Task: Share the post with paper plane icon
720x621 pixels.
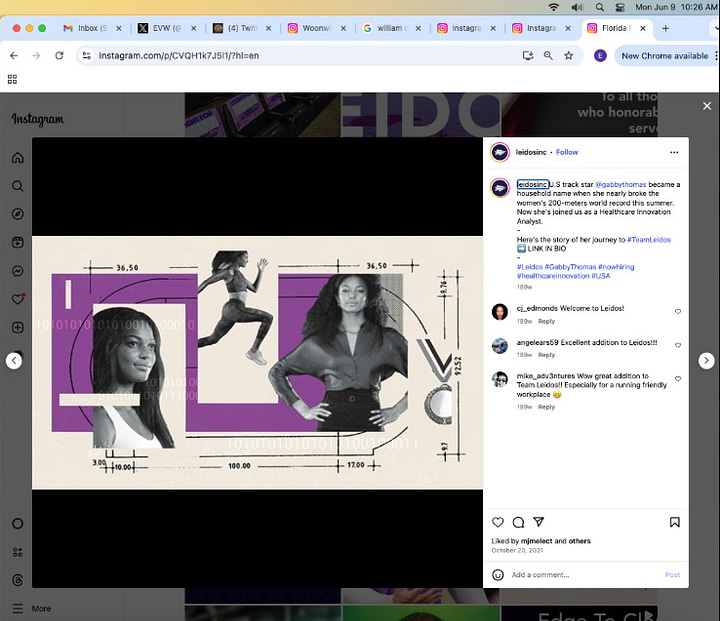Action: (x=539, y=522)
